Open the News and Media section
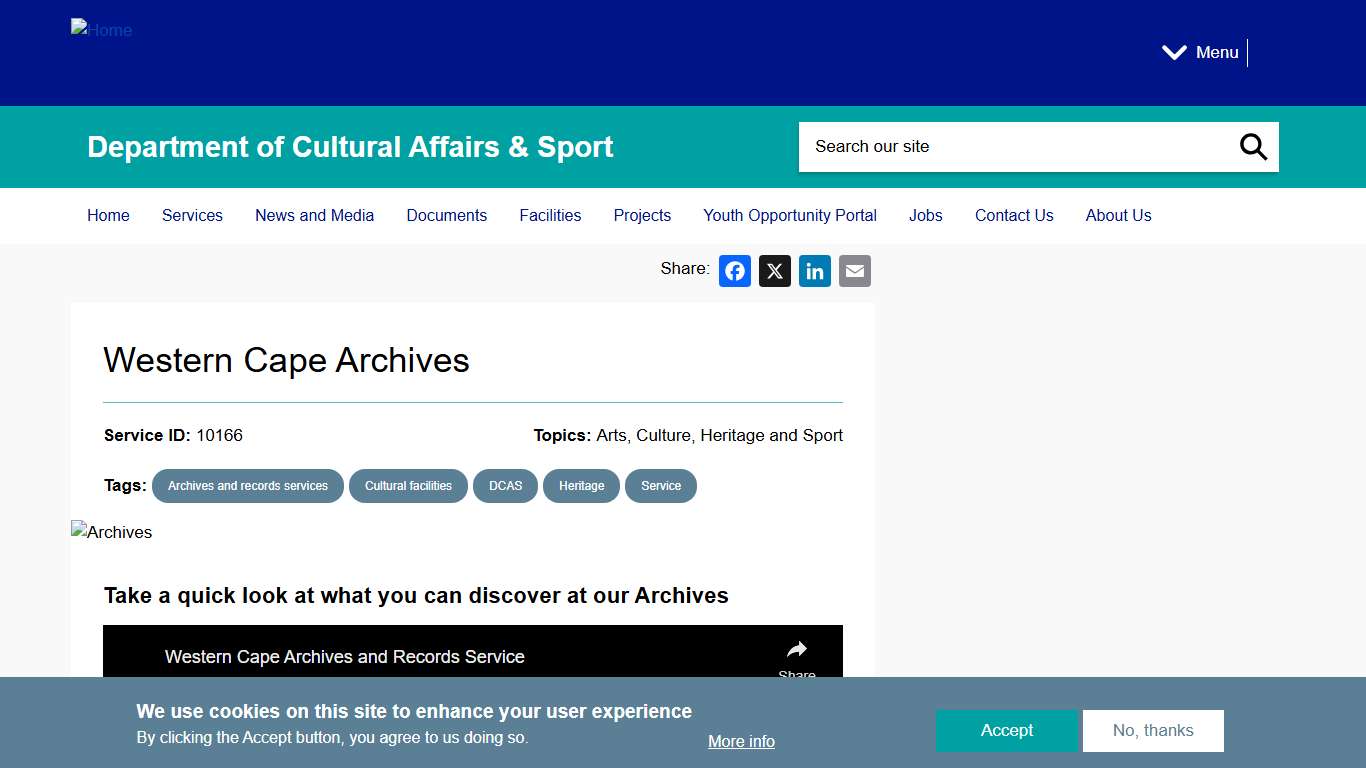1366x768 pixels. (314, 215)
